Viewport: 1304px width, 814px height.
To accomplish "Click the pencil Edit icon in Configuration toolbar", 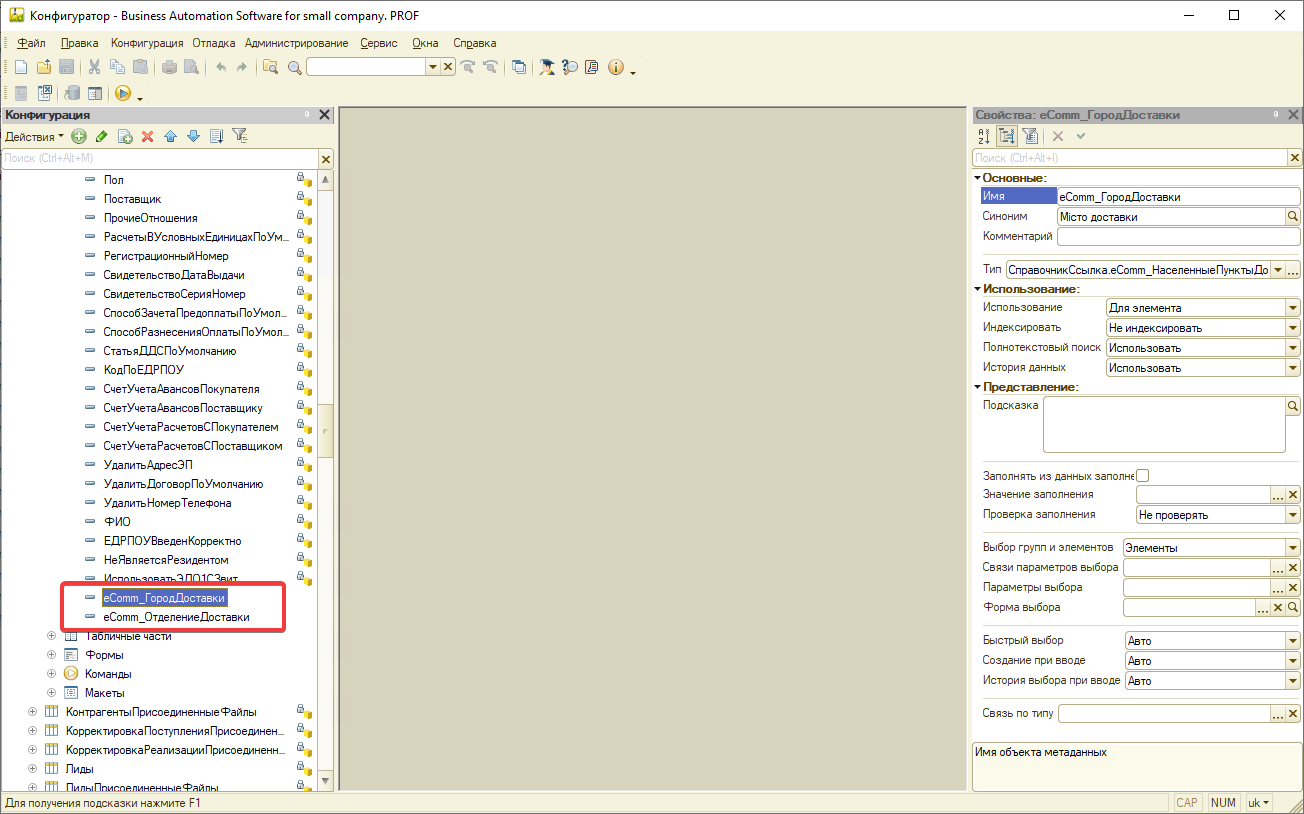I will [101, 136].
